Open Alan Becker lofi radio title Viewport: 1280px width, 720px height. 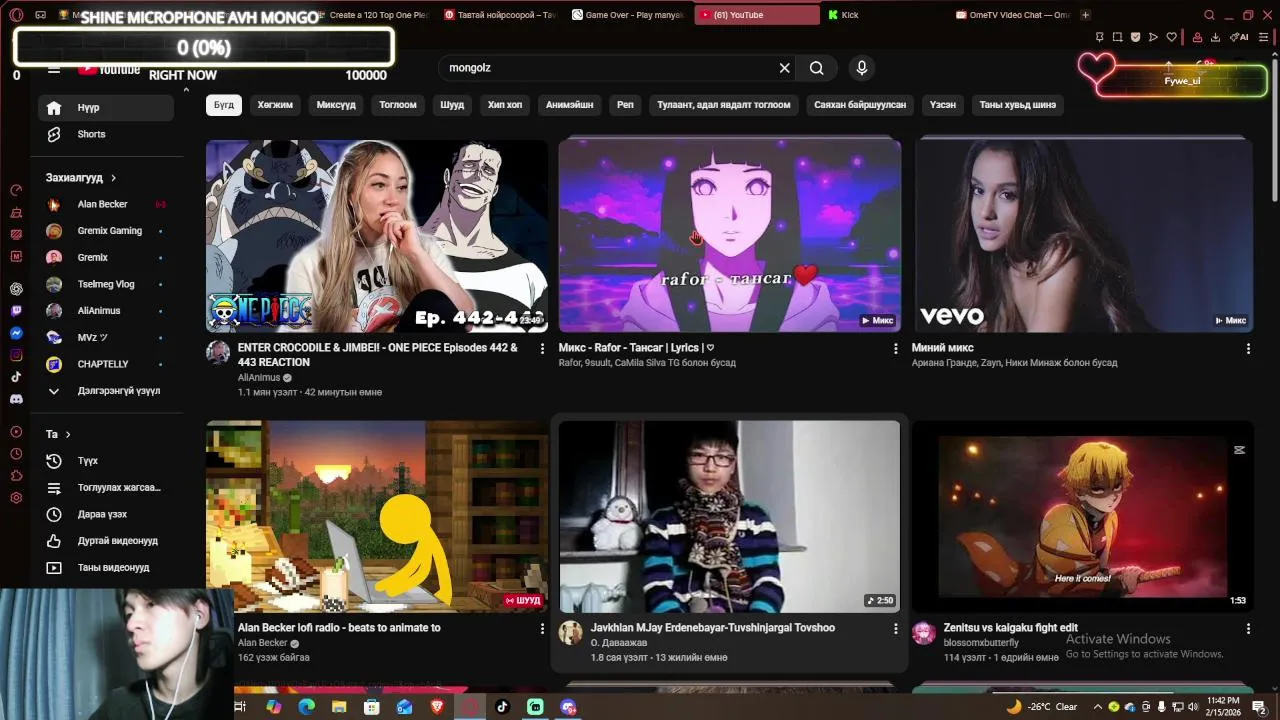coord(339,628)
